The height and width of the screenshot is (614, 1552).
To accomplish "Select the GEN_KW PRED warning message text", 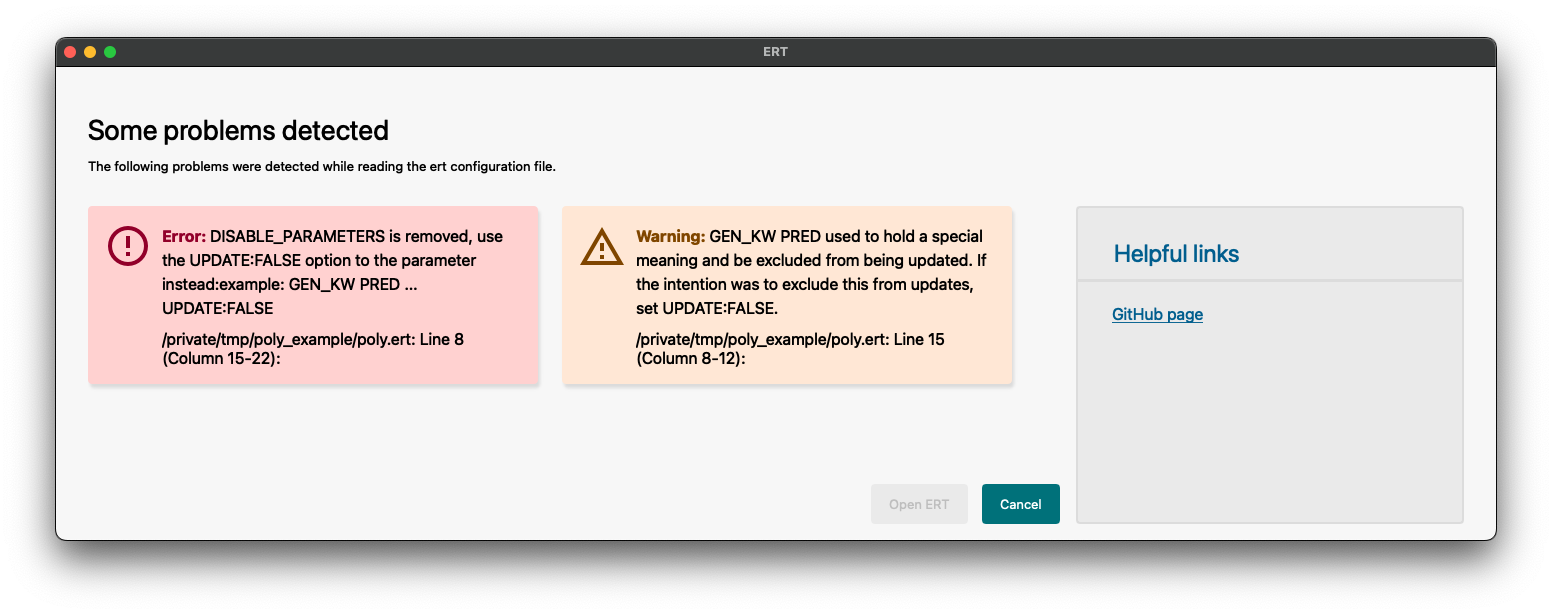I will pos(811,272).
